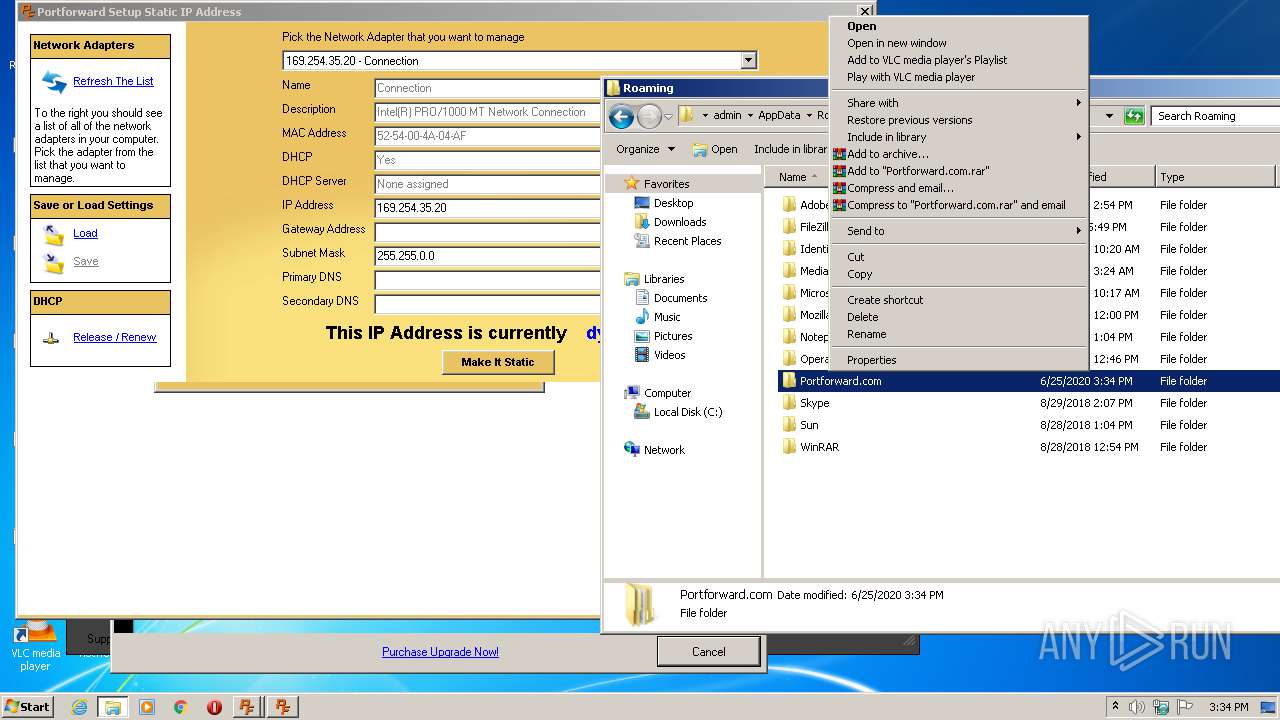Click the IP Address input field

[x=488, y=208]
